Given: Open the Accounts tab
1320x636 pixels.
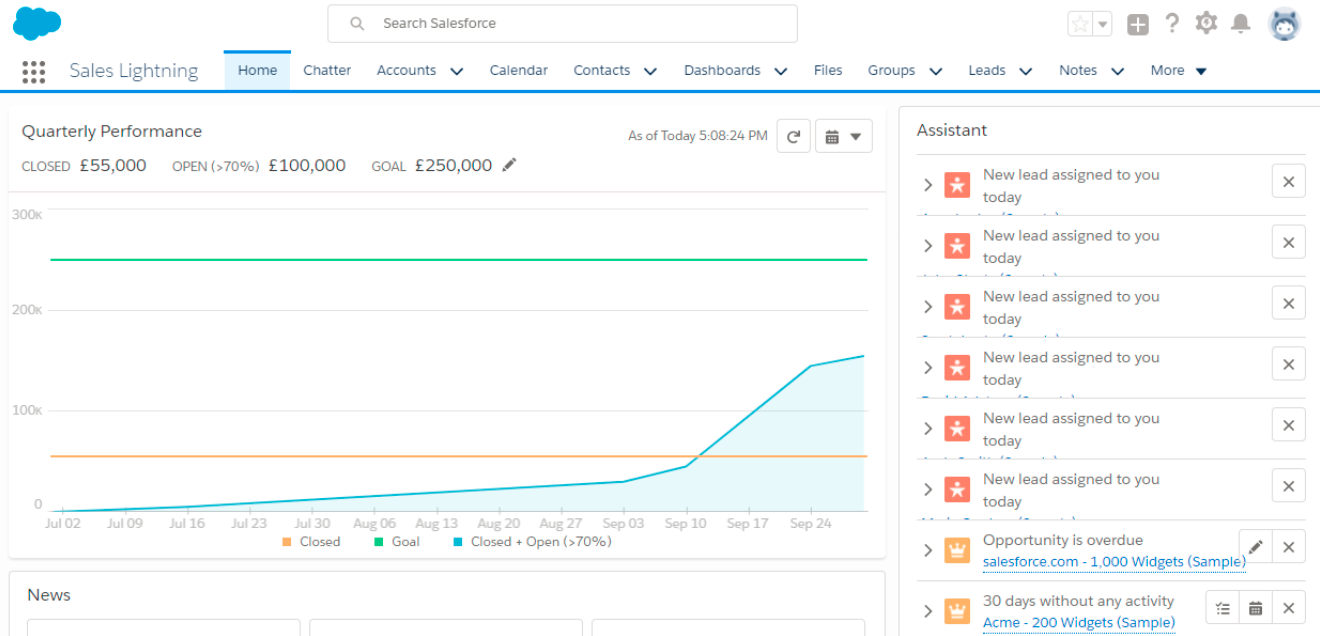Looking at the screenshot, I should pos(406,71).
